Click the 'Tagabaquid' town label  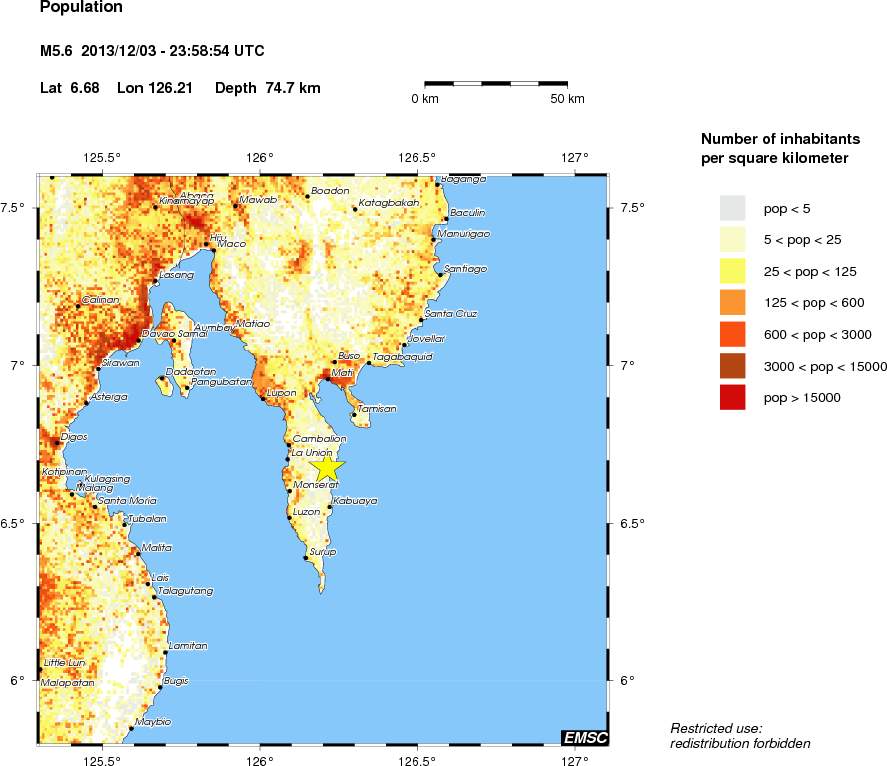(403, 357)
